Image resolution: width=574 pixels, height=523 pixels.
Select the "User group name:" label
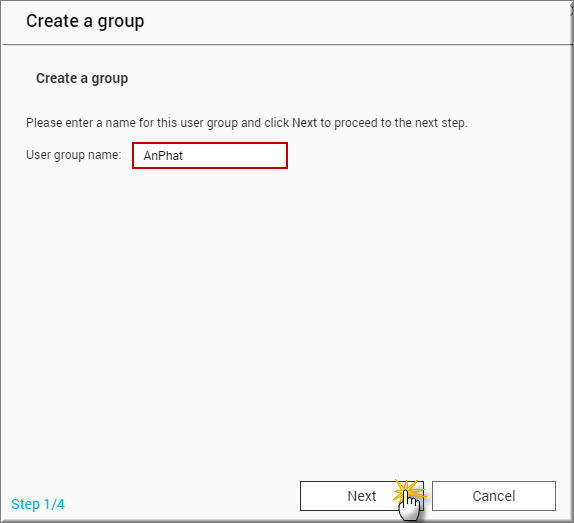74,155
